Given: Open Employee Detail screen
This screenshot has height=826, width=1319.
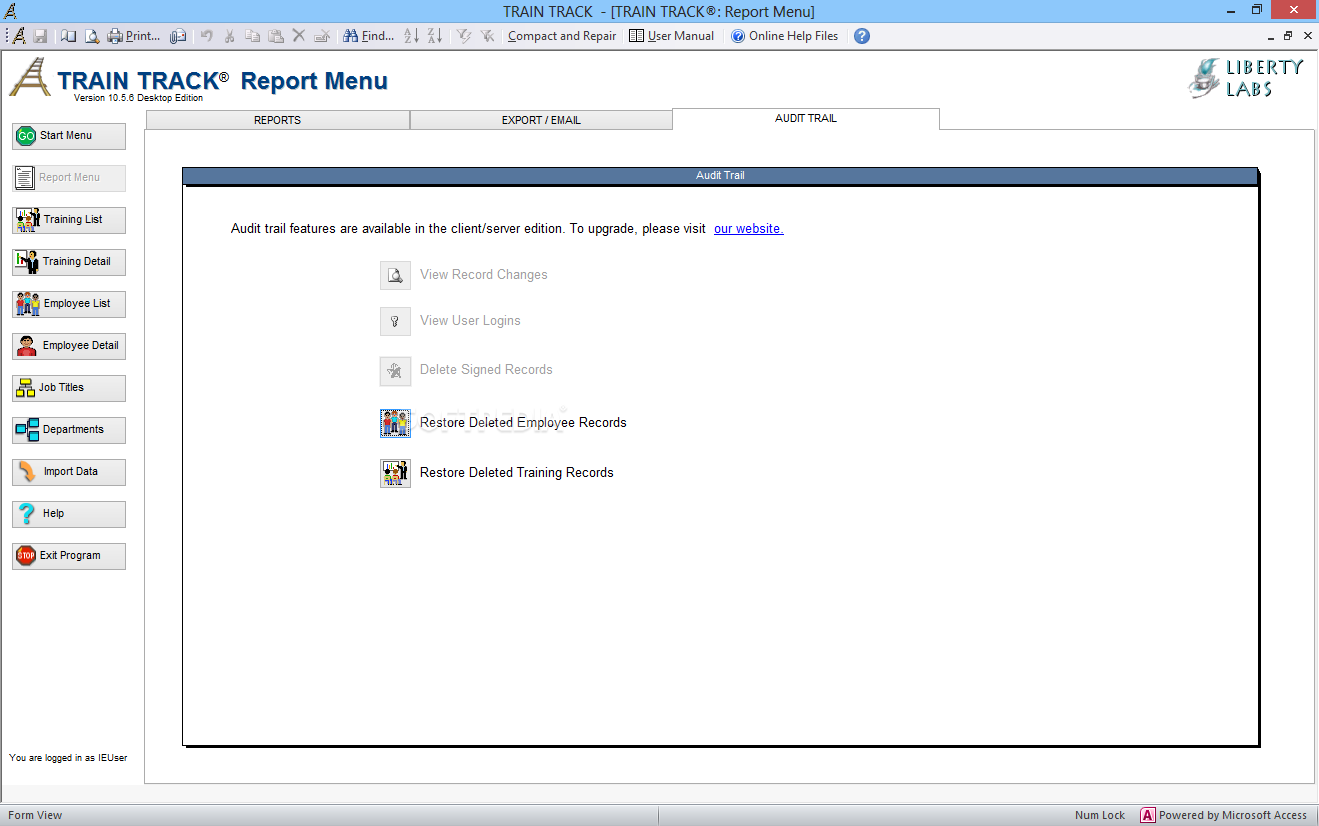Looking at the screenshot, I should (x=69, y=346).
